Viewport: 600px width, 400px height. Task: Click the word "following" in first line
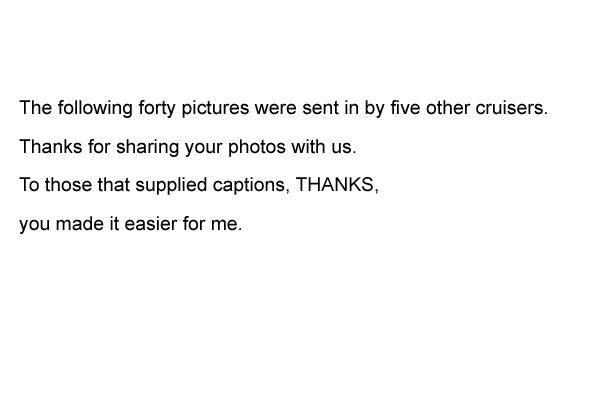pyautogui.click(x=95, y=108)
